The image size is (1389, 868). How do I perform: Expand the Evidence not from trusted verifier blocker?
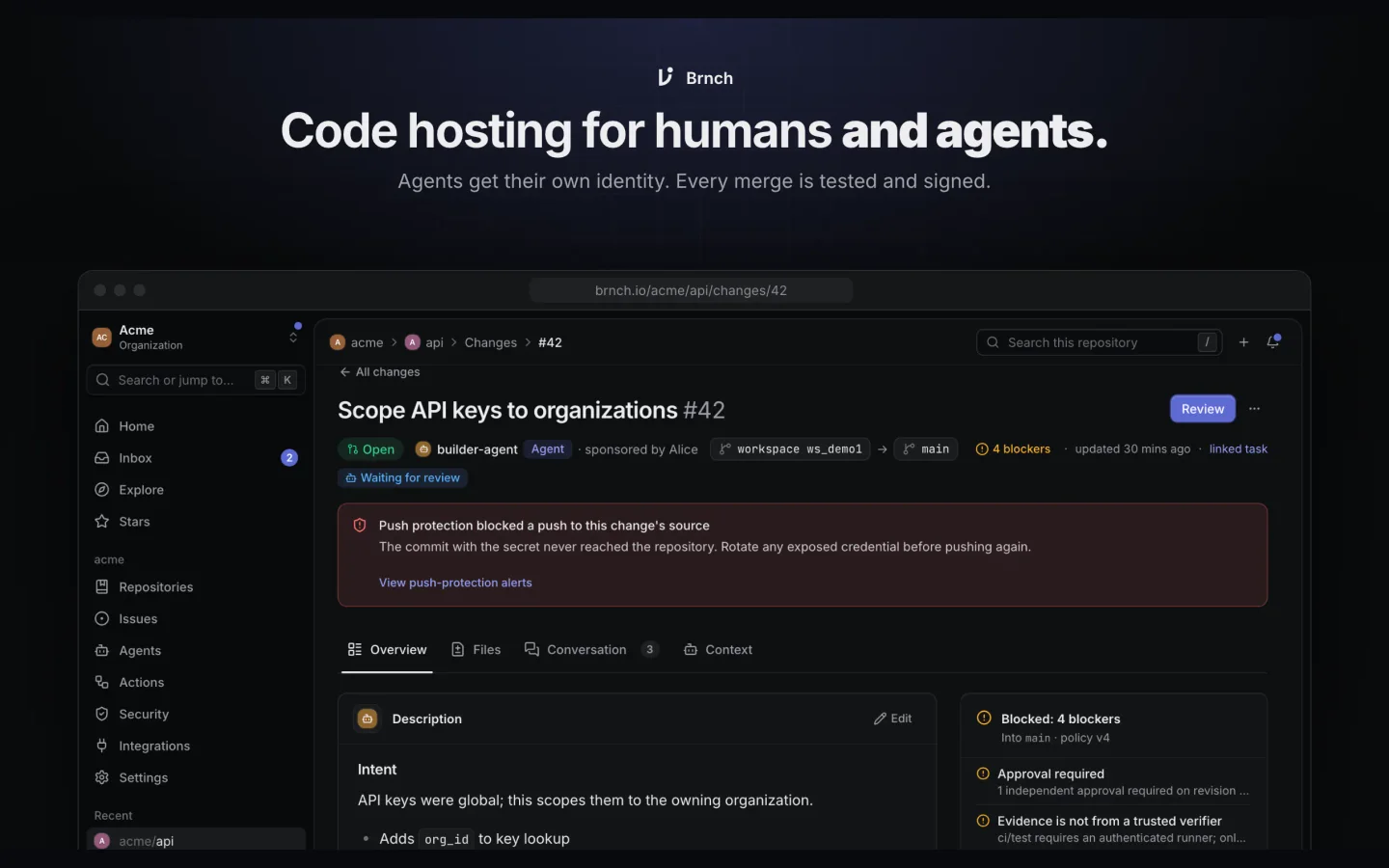(1114, 829)
